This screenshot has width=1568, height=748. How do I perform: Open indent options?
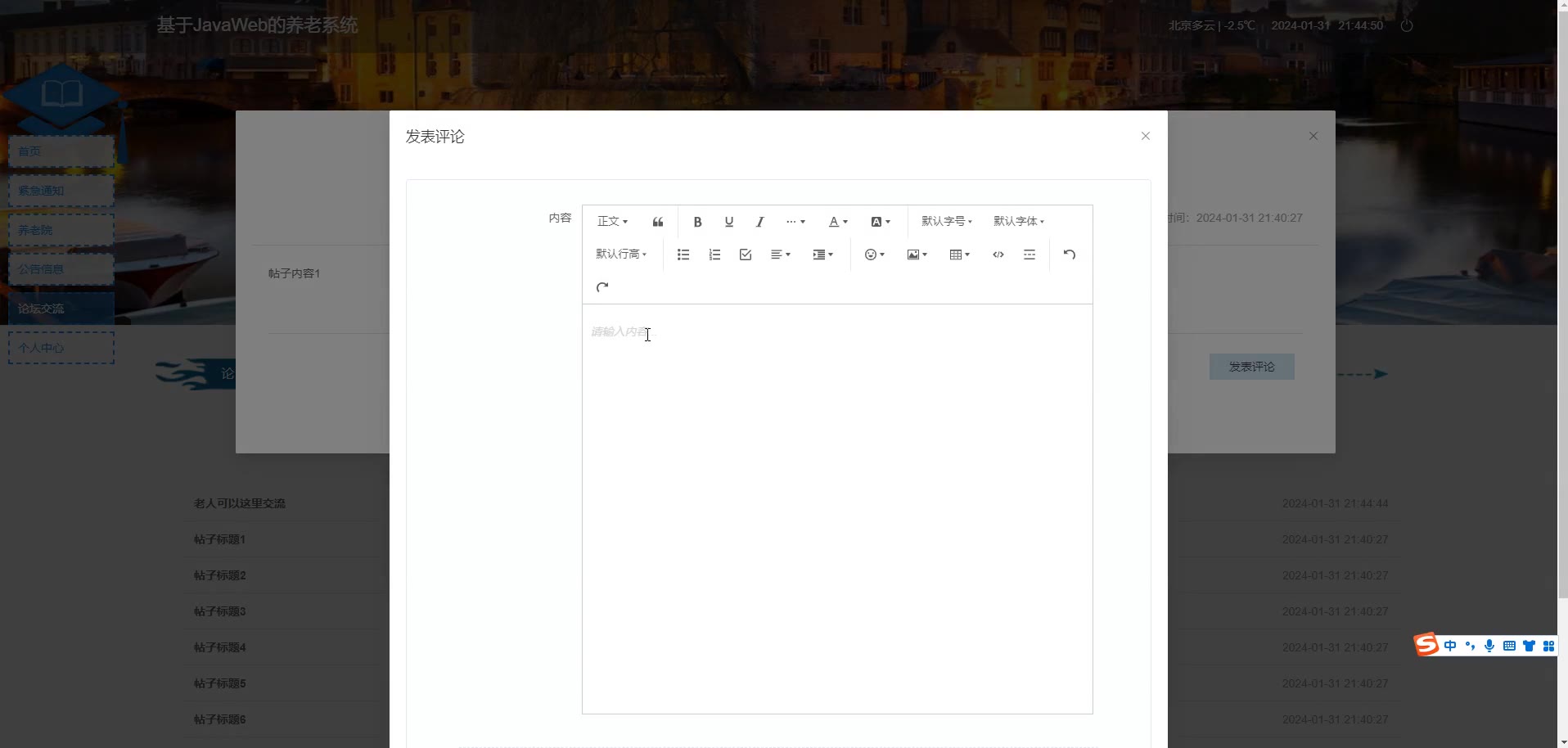(x=822, y=255)
